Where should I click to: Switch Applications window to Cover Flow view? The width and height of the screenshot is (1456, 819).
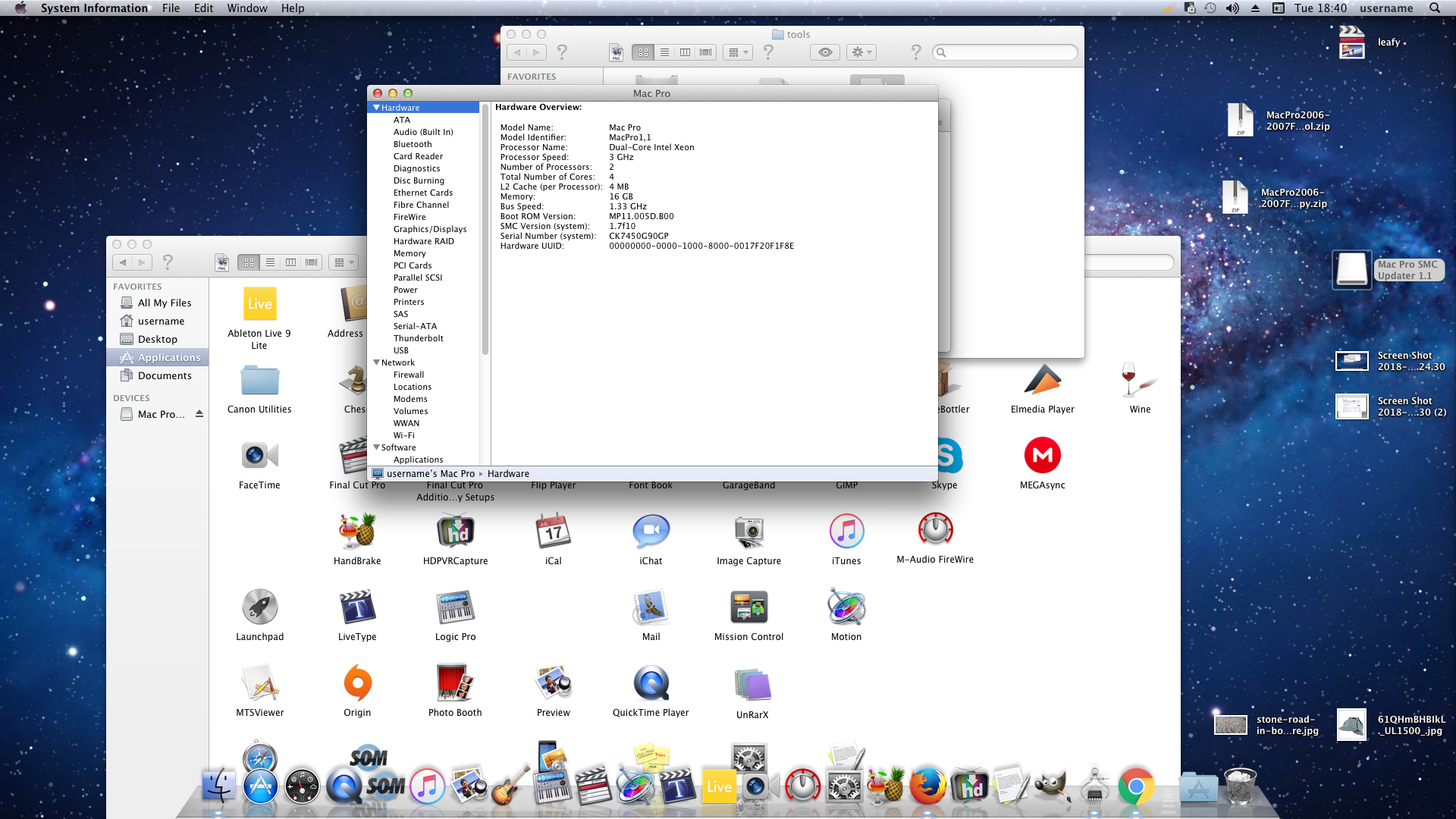312,262
